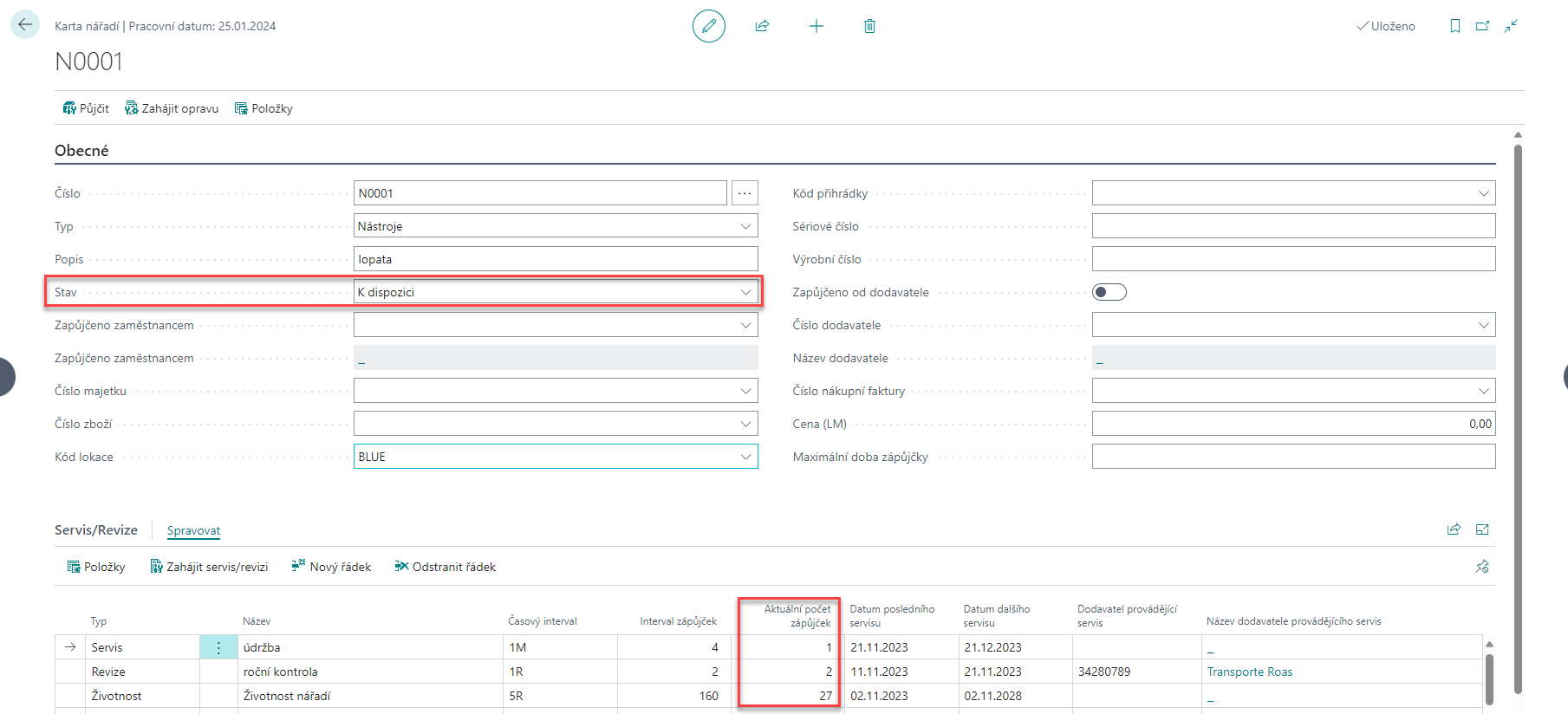Viewport: 1568px width, 714px height.
Task: Click the back arrow button
Action: click(25, 25)
